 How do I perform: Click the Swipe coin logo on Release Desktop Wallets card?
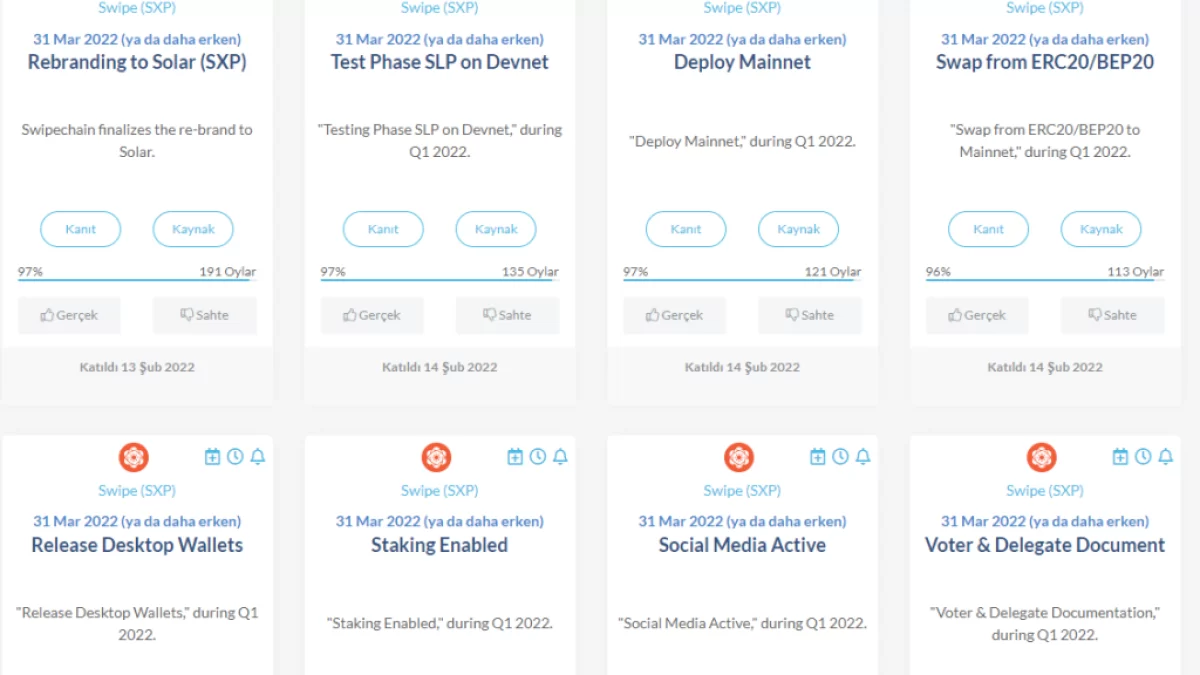[x=134, y=457]
